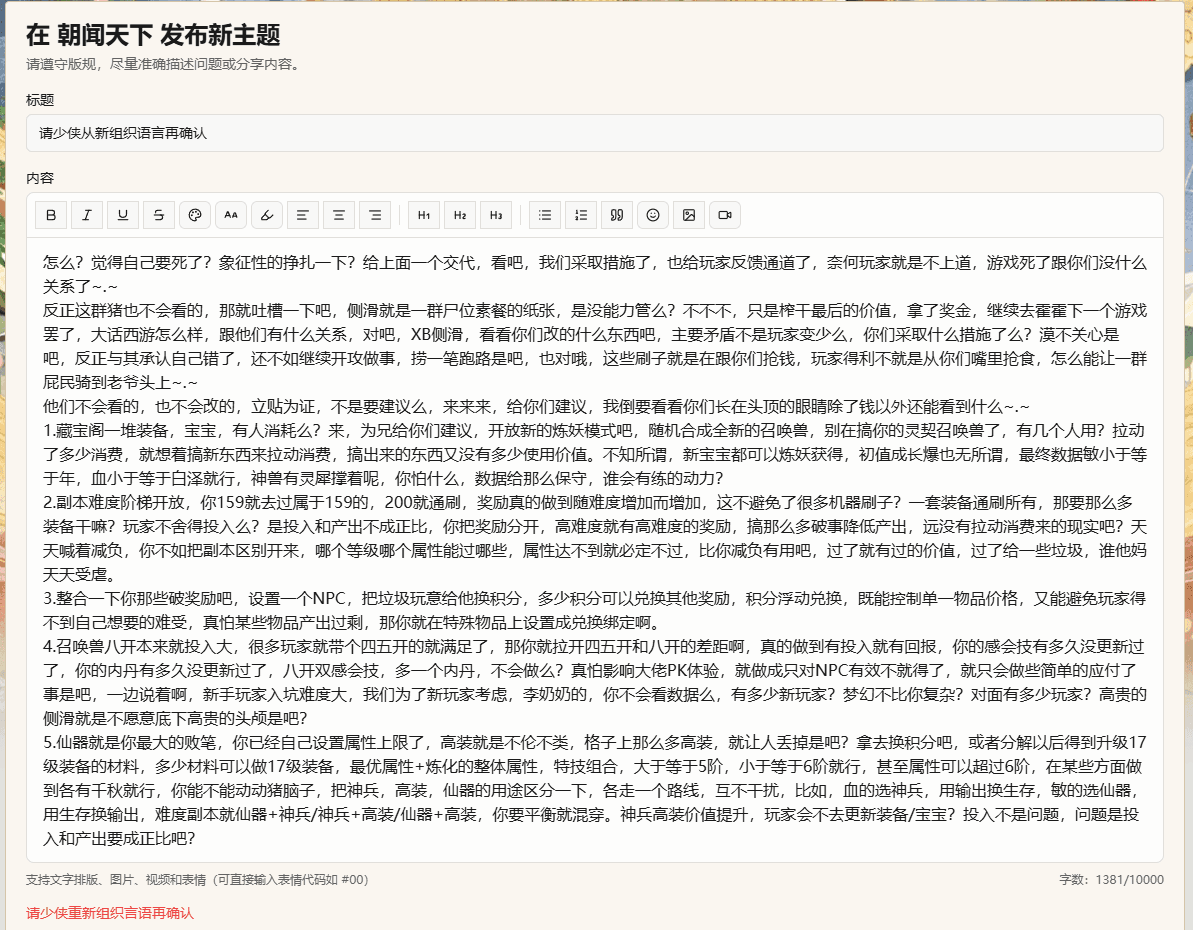1193x930 pixels.
Task: Click the word count 字数：1381/10000
Action: [1111, 880]
